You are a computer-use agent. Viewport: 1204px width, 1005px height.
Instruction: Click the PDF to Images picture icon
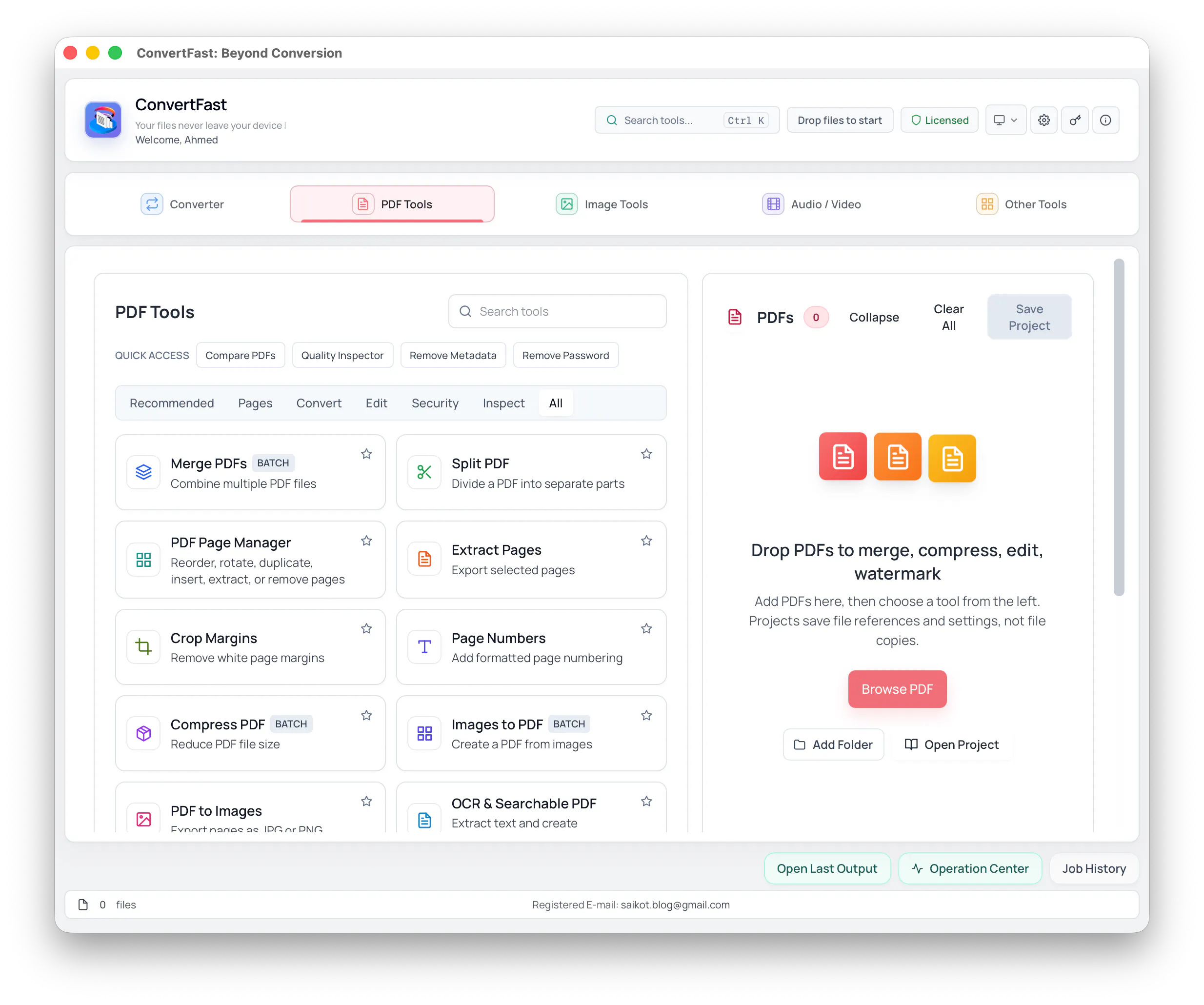(143, 819)
